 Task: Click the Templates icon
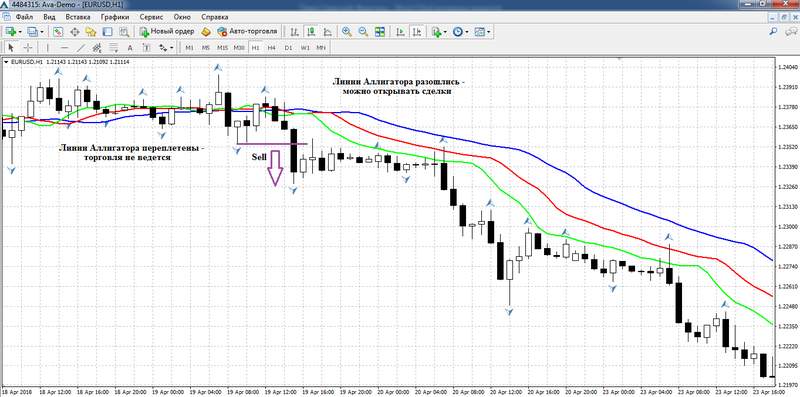[x=480, y=32]
